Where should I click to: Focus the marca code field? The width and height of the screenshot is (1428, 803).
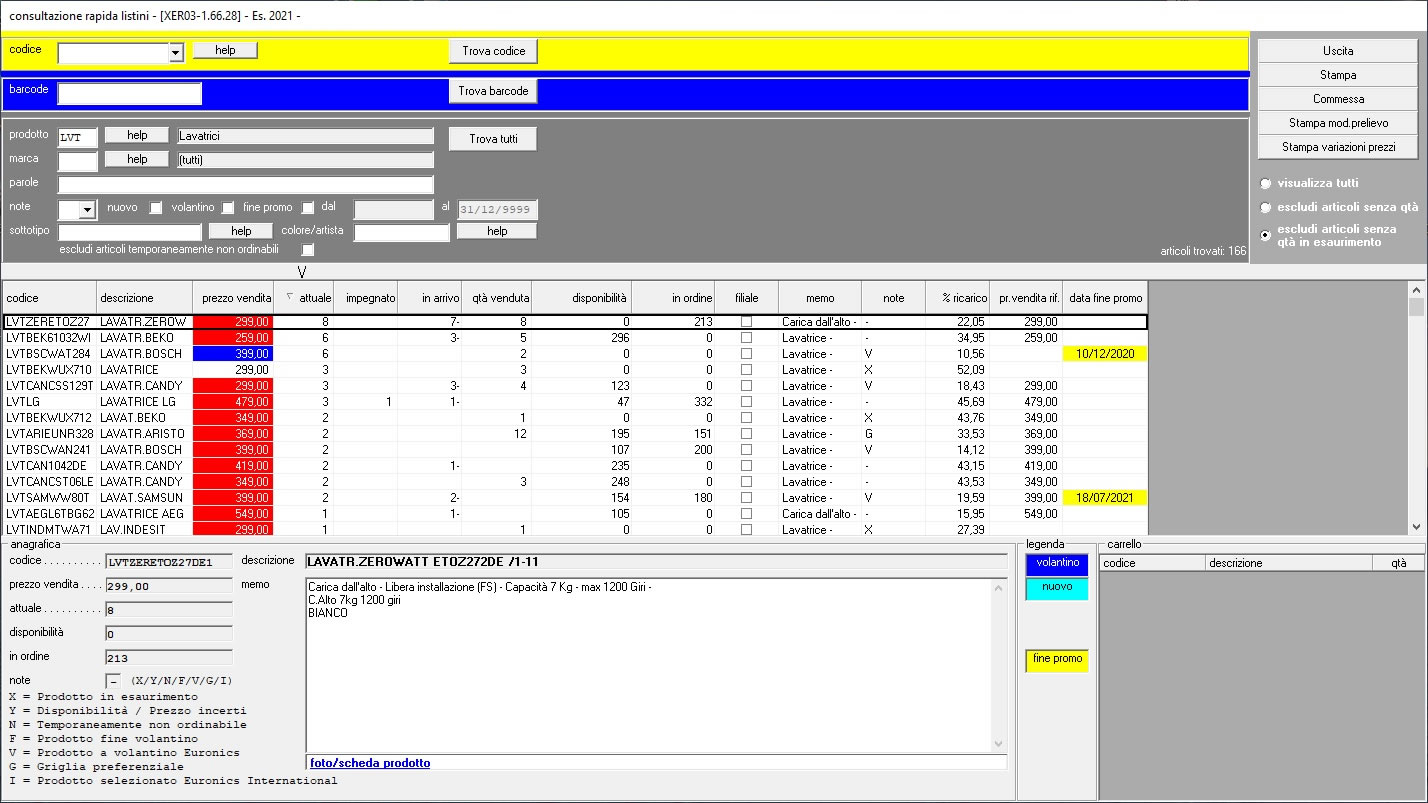click(x=78, y=161)
